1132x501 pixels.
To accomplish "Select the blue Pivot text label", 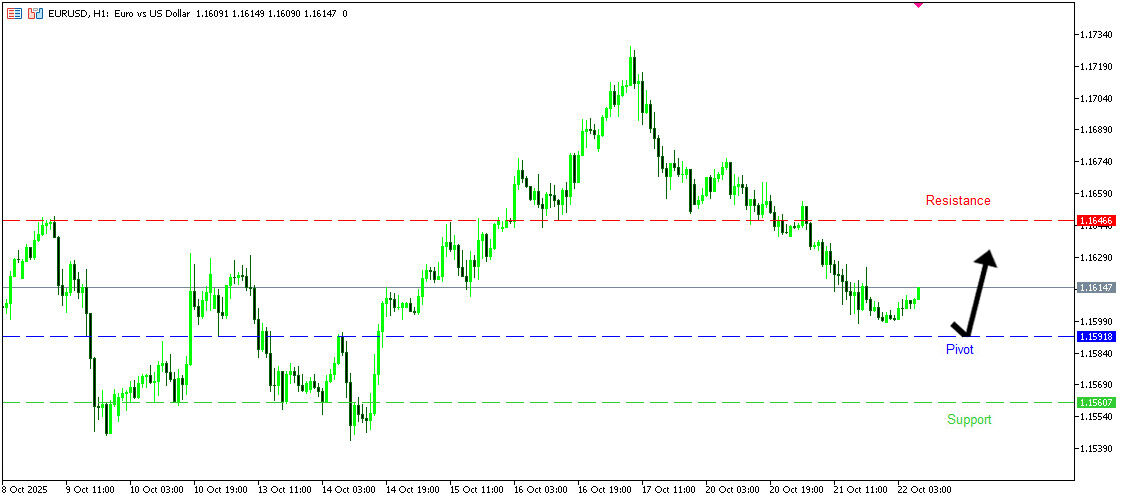I will (x=959, y=350).
